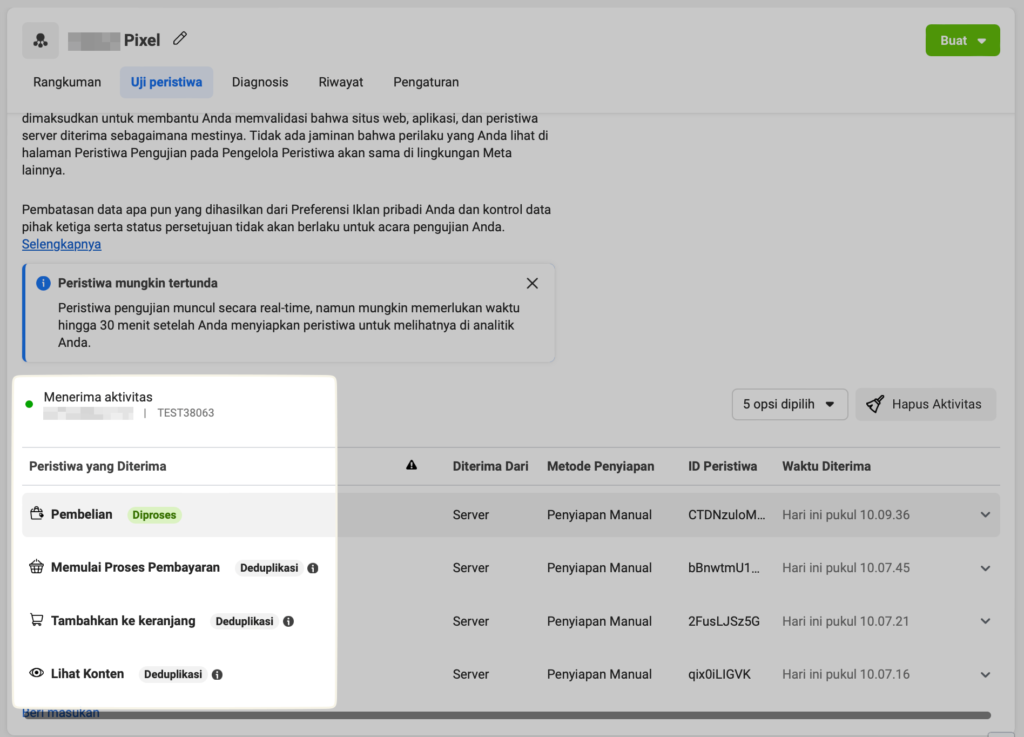Follow the Selengkapnya link

[x=61, y=244]
